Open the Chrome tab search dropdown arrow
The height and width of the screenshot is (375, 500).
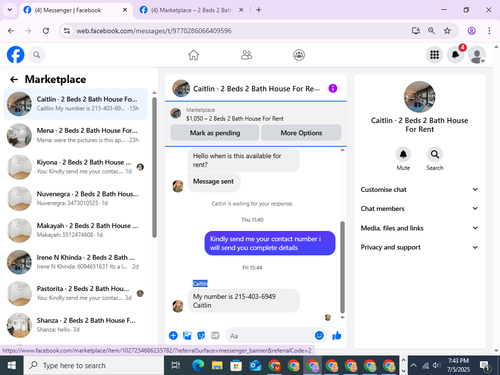click(10, 10)
